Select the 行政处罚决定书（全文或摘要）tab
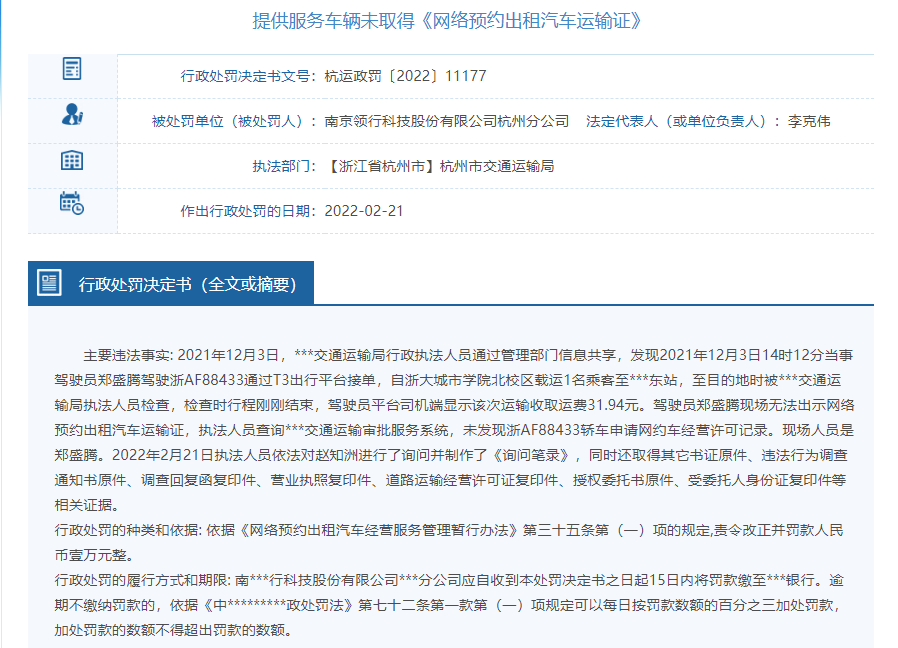Image resolution: width=898 pixels, height=648 pixels. pos(171,283)
